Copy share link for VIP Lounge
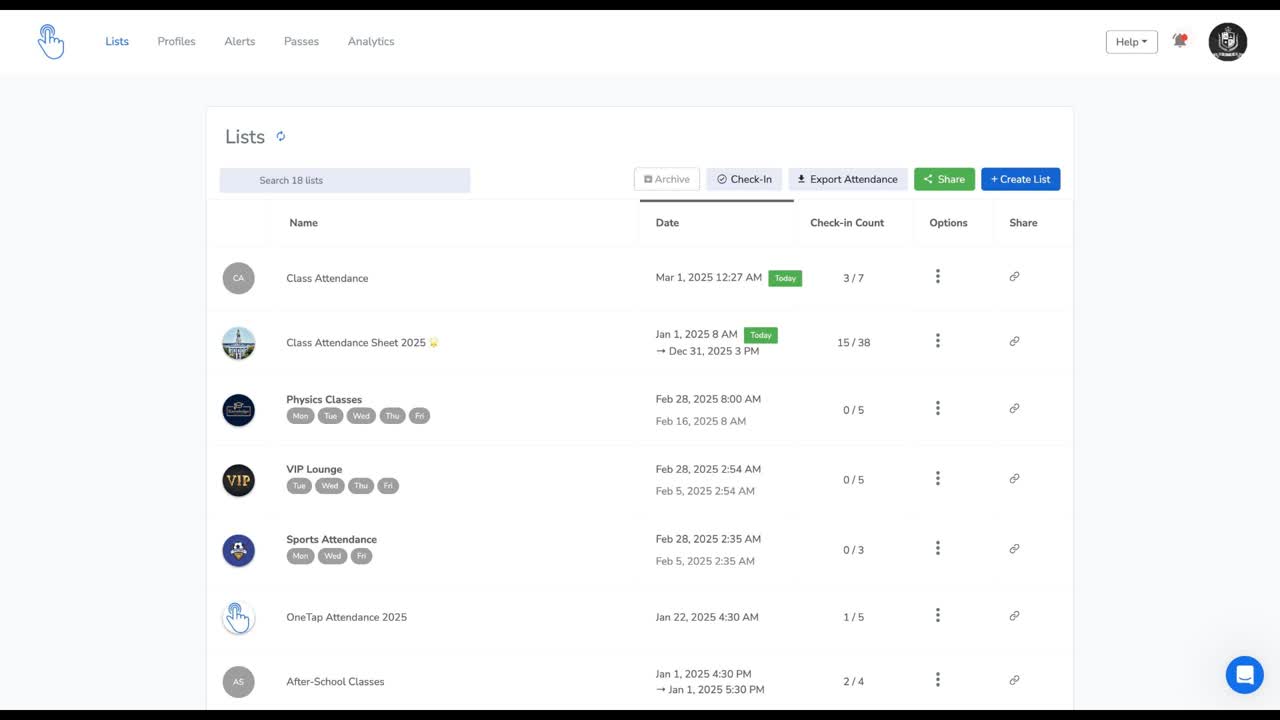Image resolution: width=1280 pixels, height=720 pixels. coord(1014,479)
